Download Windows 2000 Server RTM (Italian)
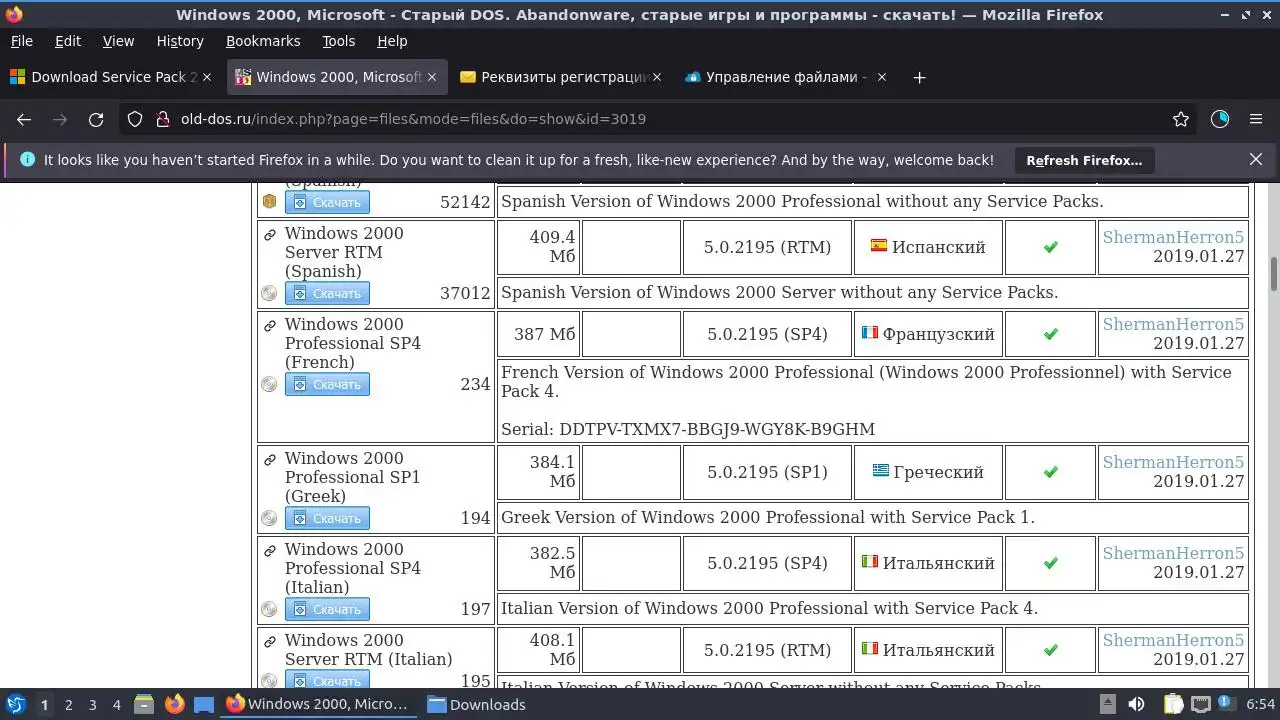The width and height of the screenshot is (1280, 720). click(x=327, y=679)
